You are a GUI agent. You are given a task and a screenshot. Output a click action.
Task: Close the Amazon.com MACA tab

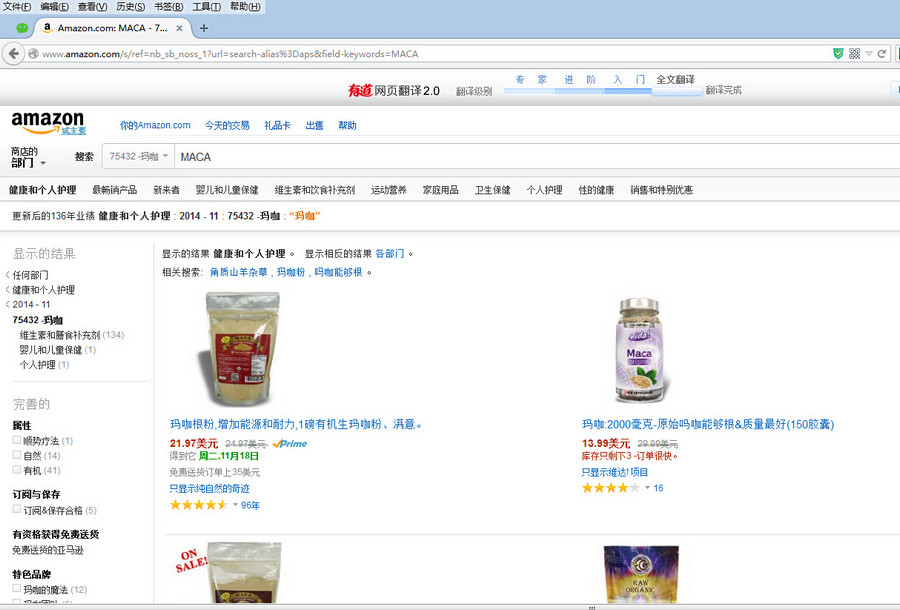coord(180,28)
